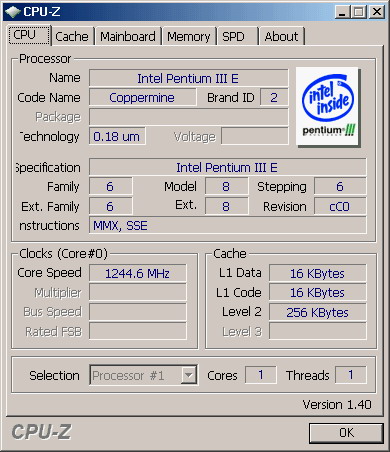The height and width of the screenshot is (452, 390).
Task: Open the Mainboard tab
Action: [x=128, y=36]
